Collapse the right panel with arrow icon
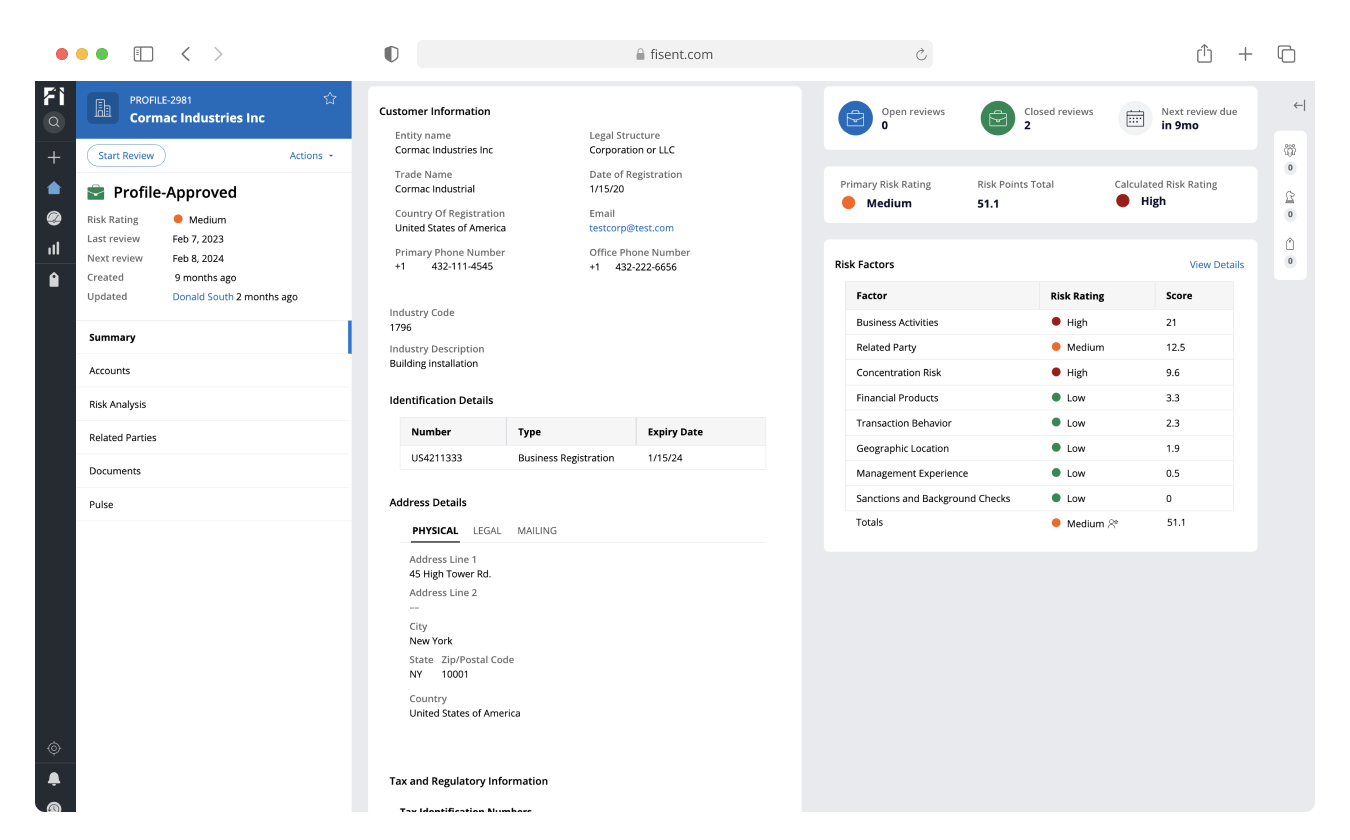Screen dimensions: 1350x840 click(x=1299, y=105)
